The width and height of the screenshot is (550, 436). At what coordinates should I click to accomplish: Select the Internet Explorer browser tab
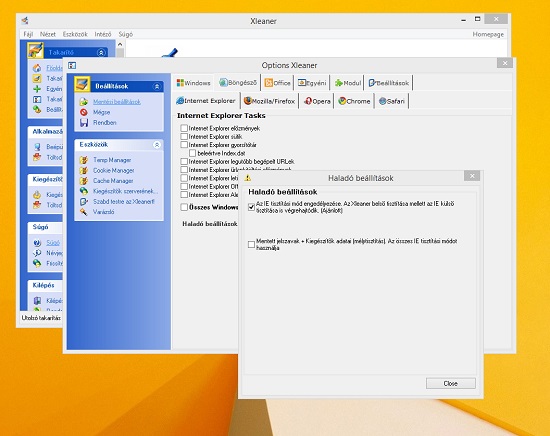pos(206,101)
